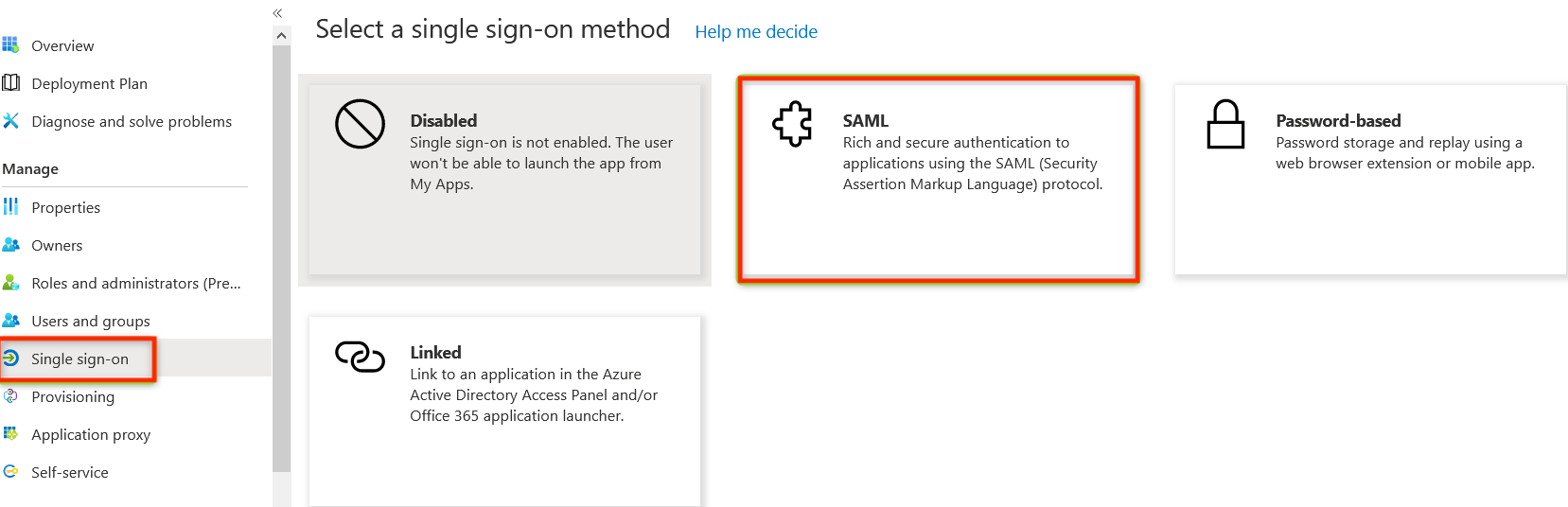Click the Self-service icon
1568x507 pixels.
click(10, 471)
